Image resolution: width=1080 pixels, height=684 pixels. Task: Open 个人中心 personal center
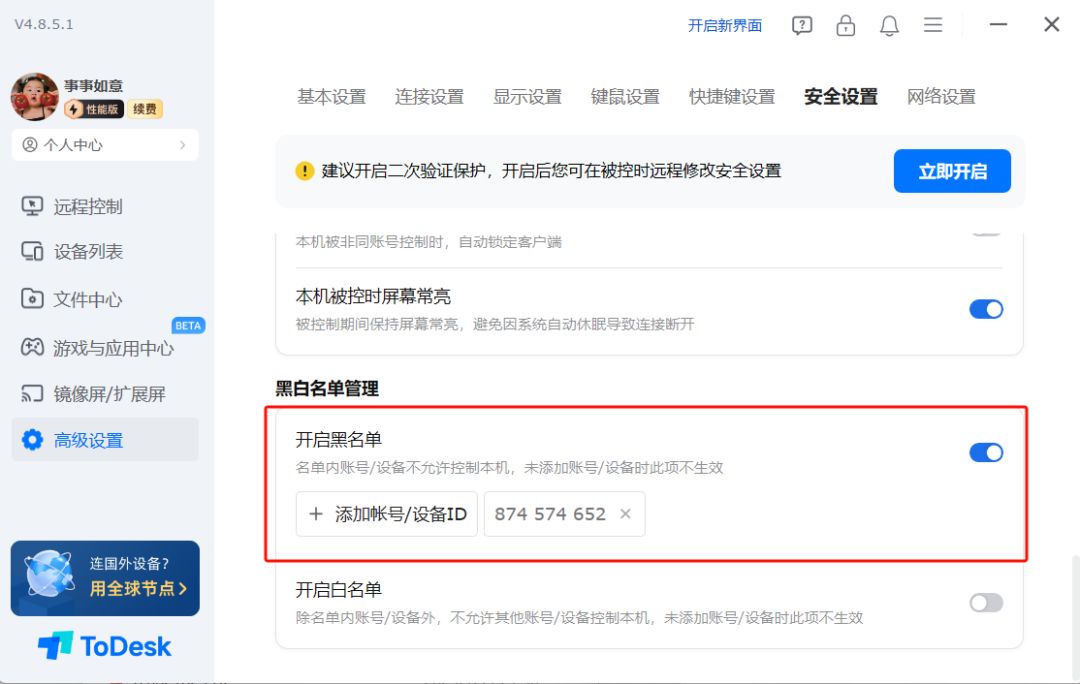tap(105, 145)
